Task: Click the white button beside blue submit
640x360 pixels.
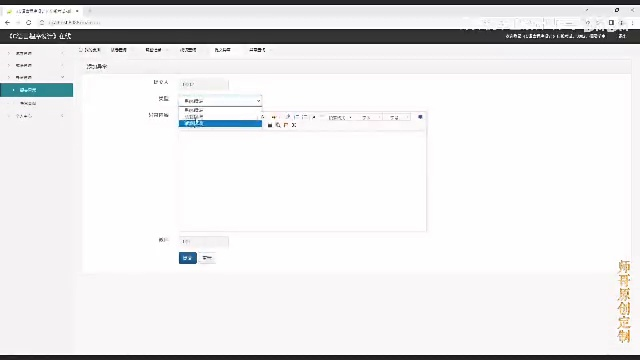Action: [207, 258]
